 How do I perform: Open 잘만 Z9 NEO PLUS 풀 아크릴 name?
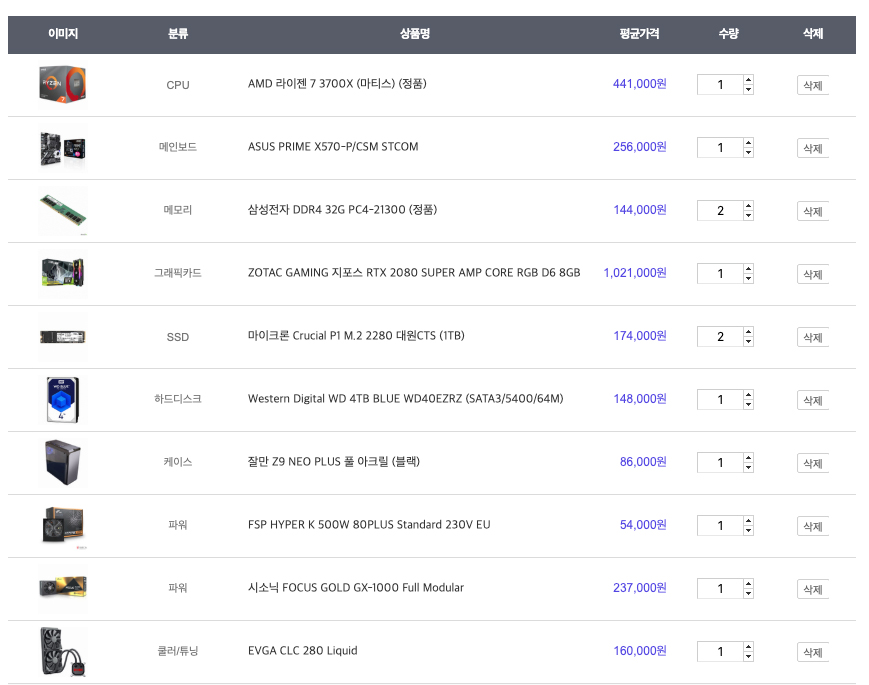click(334, 462)
